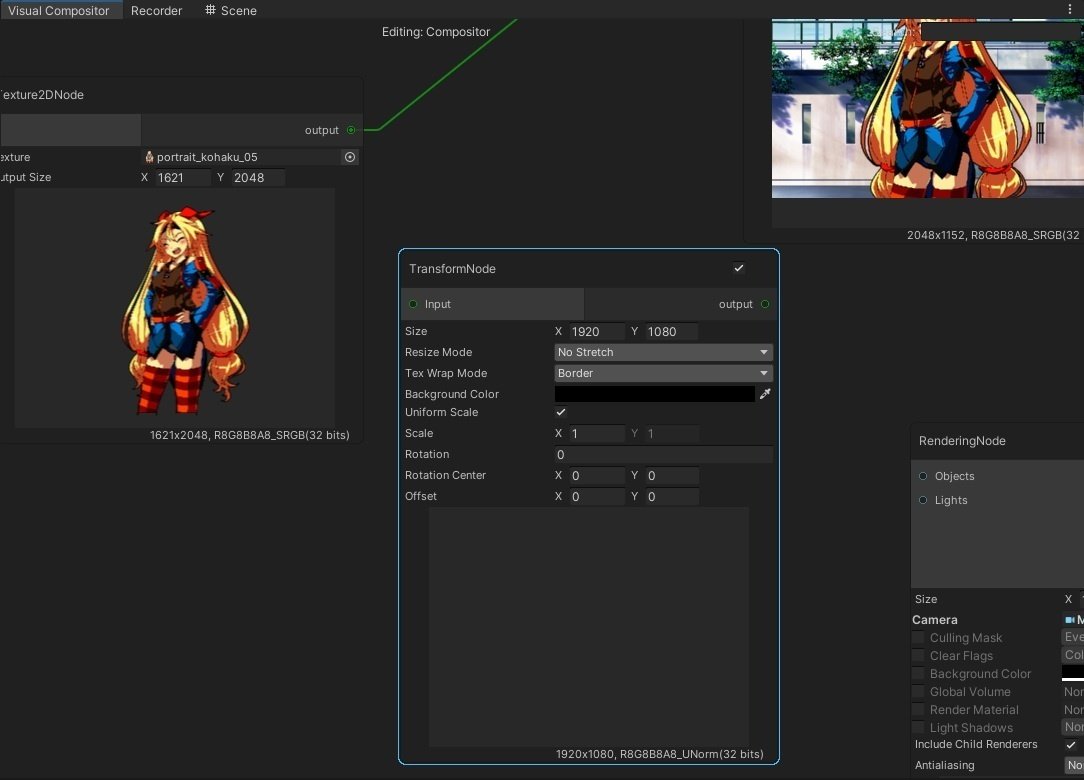Toggle the TransformNode enabled checkbox
Image resolution: width=1084 pixels, height=780 pixels.
pyautogui.click(x=739, y=268)
